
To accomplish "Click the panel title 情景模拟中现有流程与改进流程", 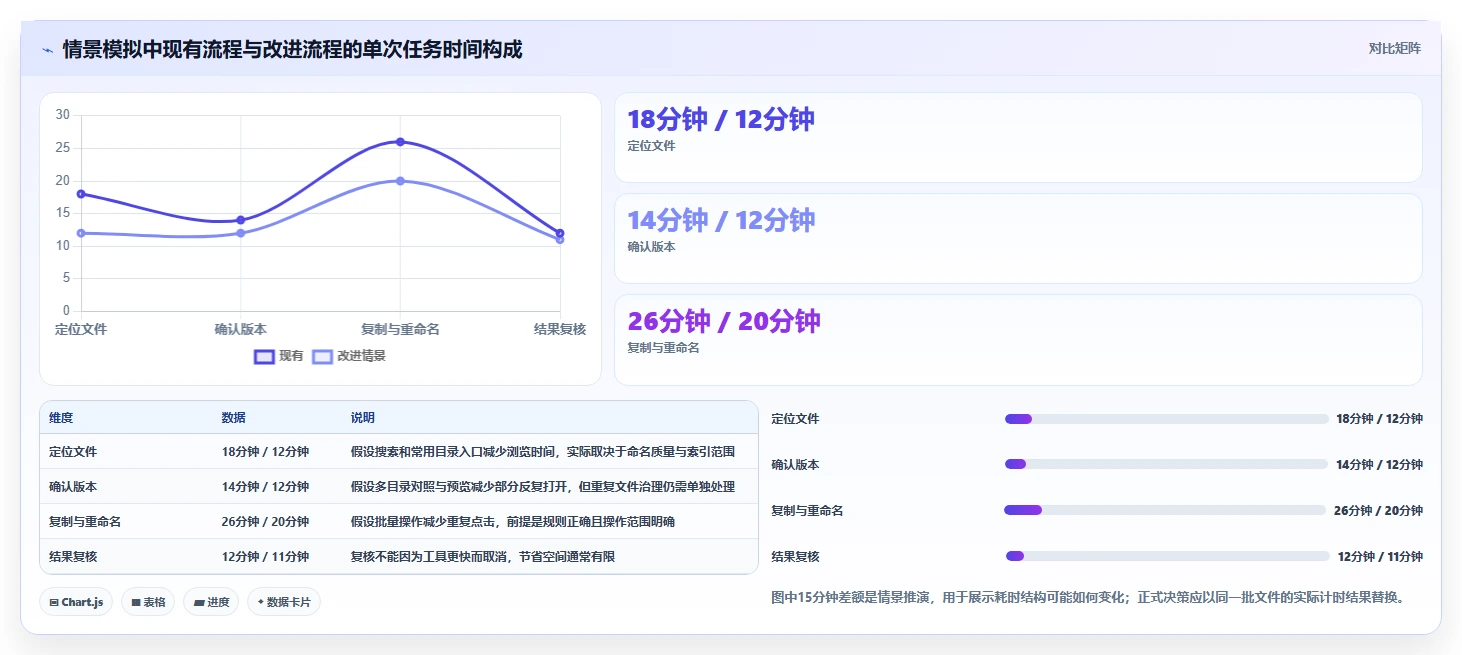I will [x=292, y=49].
